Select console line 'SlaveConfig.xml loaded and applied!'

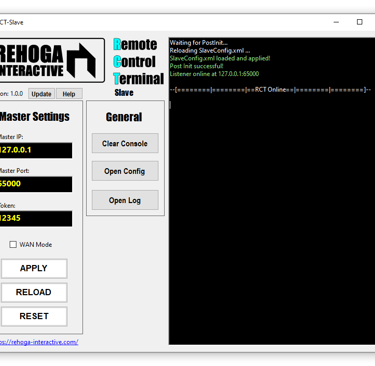[x=220, y=58]
